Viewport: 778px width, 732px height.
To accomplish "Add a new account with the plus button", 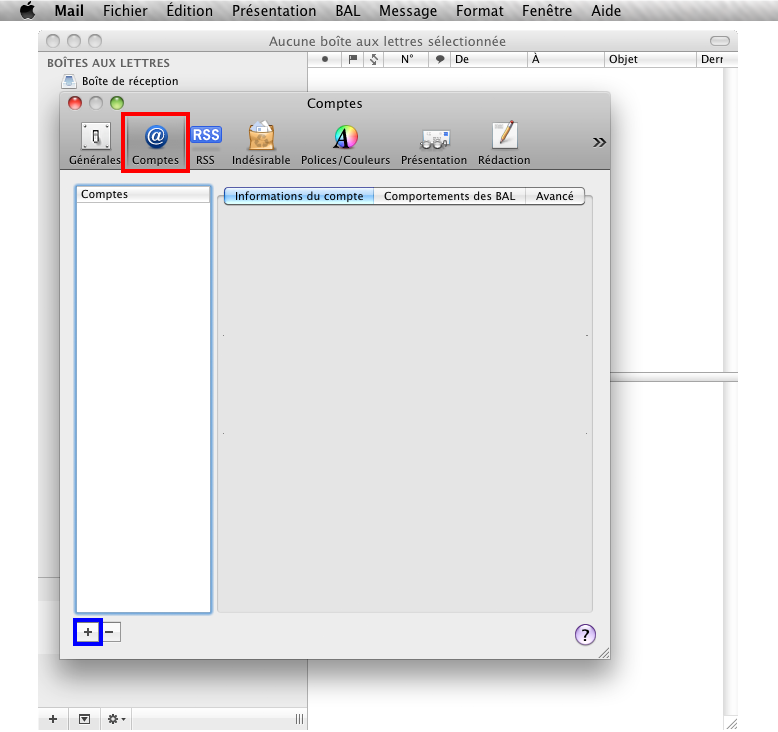I will pyautogui.click(x=88, y=632).
